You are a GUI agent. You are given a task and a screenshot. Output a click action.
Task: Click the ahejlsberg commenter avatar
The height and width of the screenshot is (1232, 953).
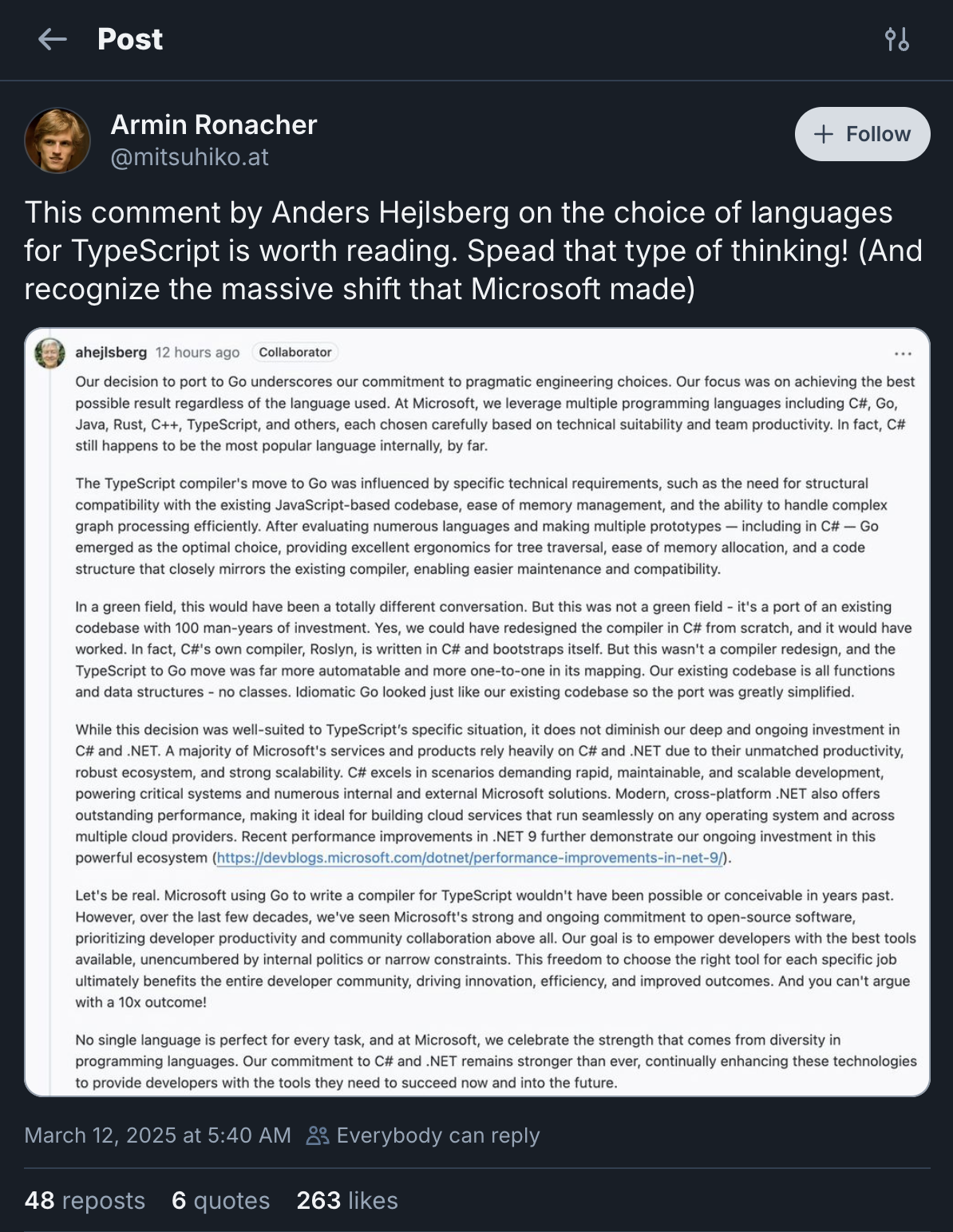point(49,353)
